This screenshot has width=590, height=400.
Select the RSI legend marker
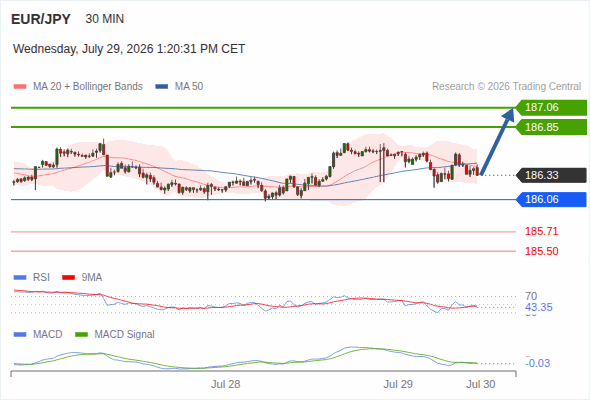click(x=20, y=278)
